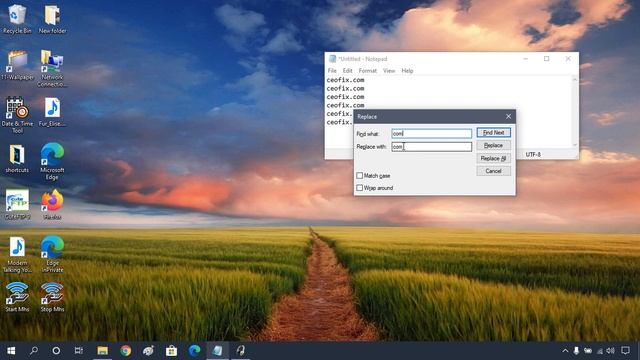Enable the Match case checkbox
This screenshot has width=640, height=360.
360,176
